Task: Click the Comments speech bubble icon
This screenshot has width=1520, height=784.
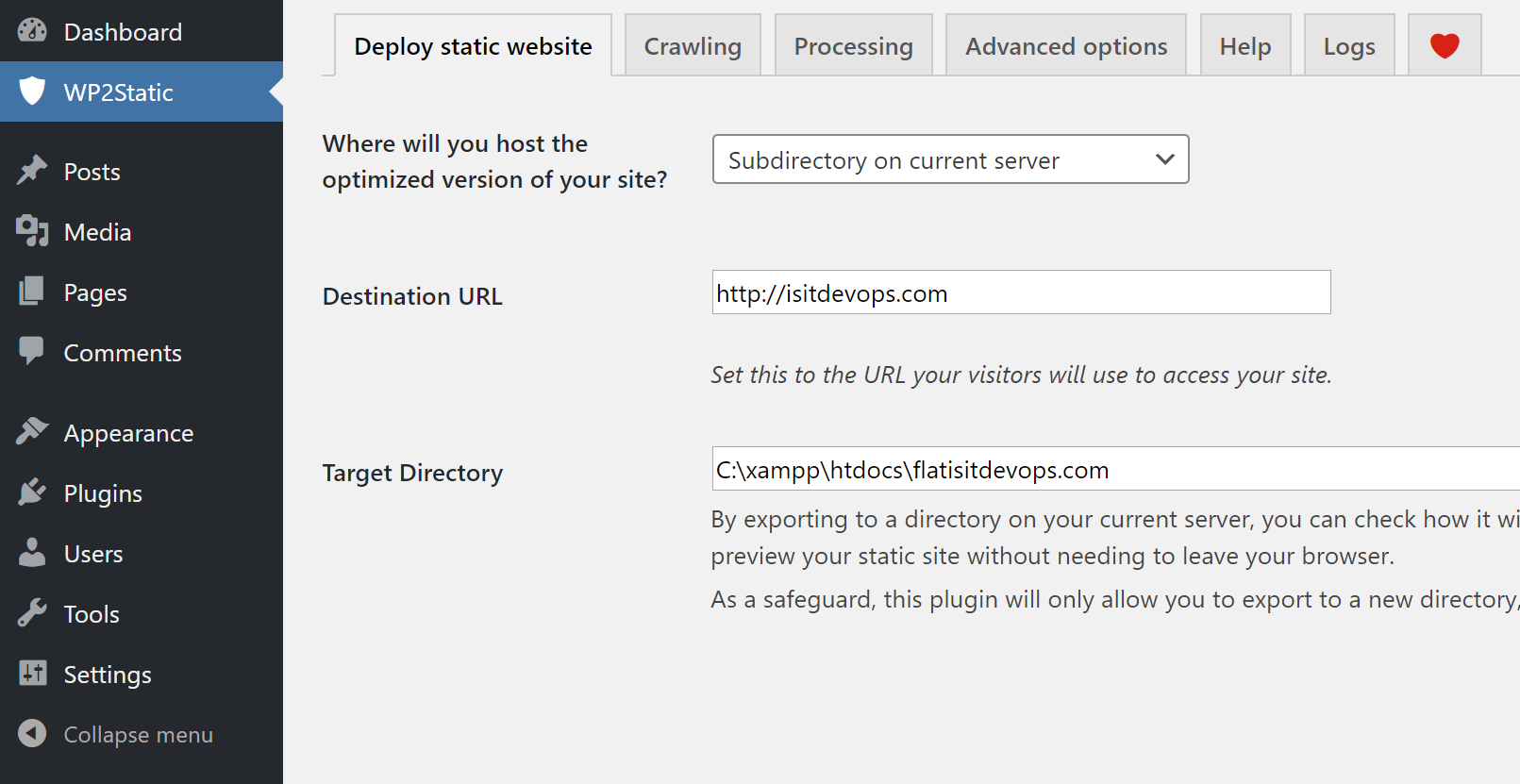Action: coord(32,351)
